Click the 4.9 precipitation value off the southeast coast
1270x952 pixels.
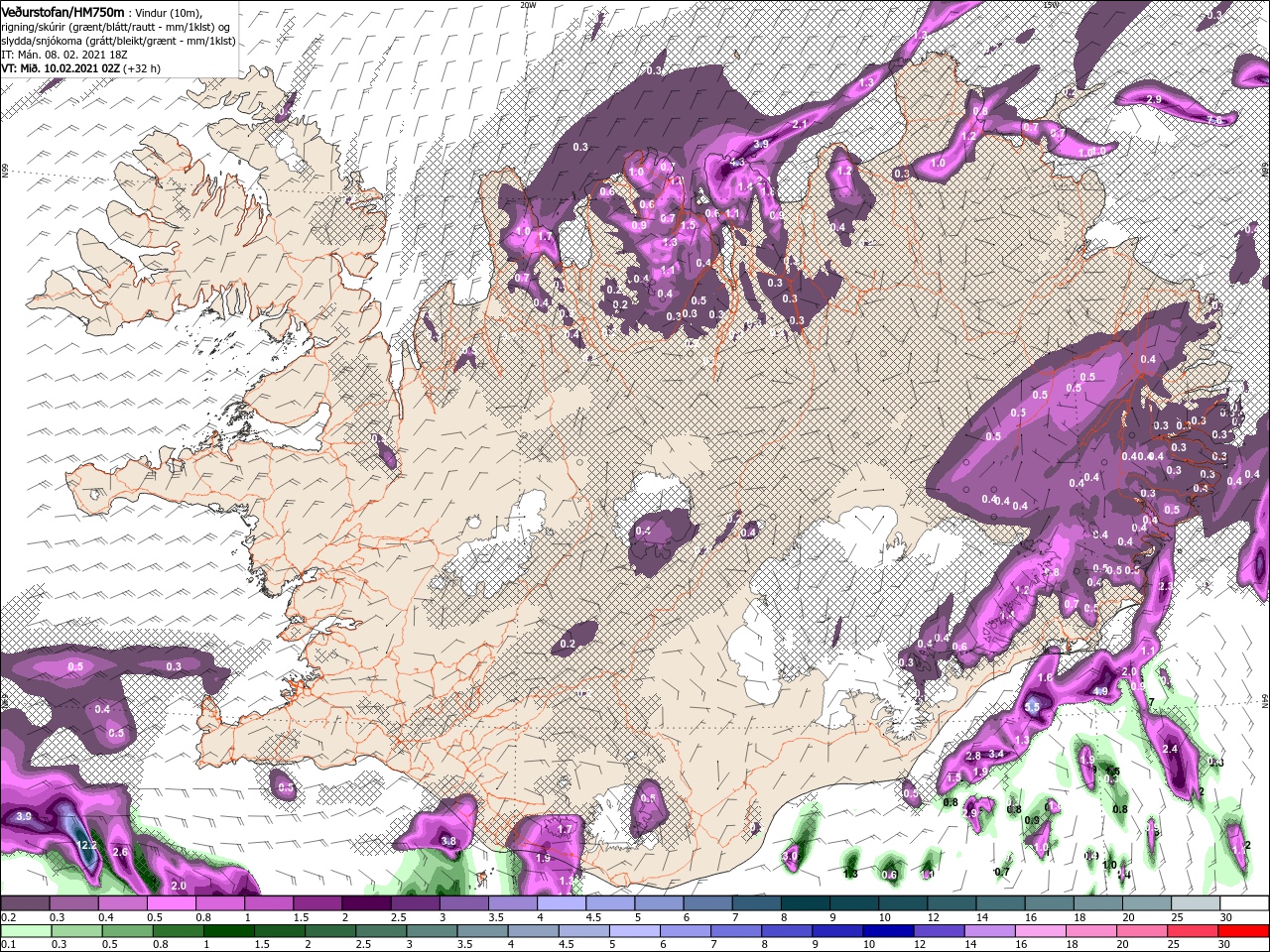[x=1100, y=691]
